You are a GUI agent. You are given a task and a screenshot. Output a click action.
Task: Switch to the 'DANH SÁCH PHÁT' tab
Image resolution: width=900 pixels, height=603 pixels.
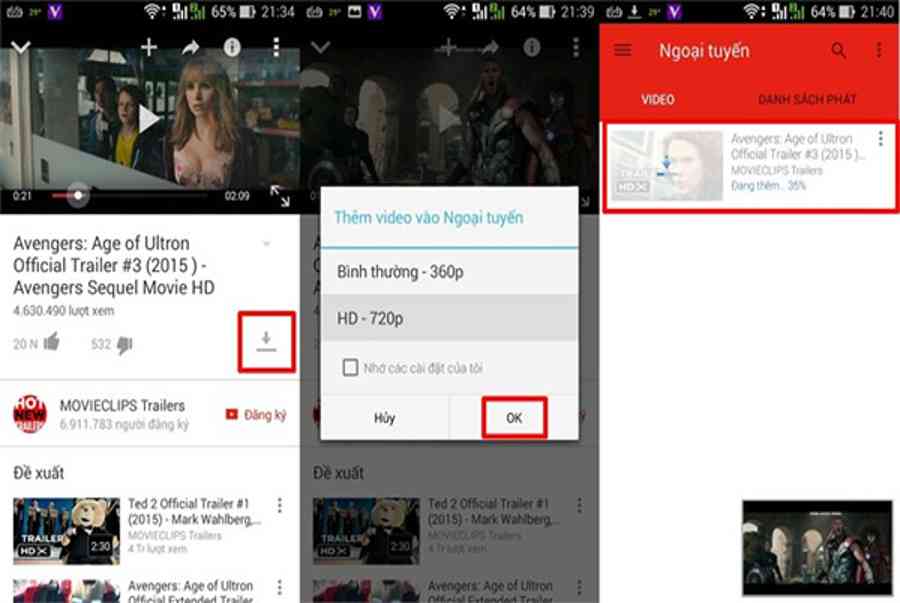tap(807, 100)
